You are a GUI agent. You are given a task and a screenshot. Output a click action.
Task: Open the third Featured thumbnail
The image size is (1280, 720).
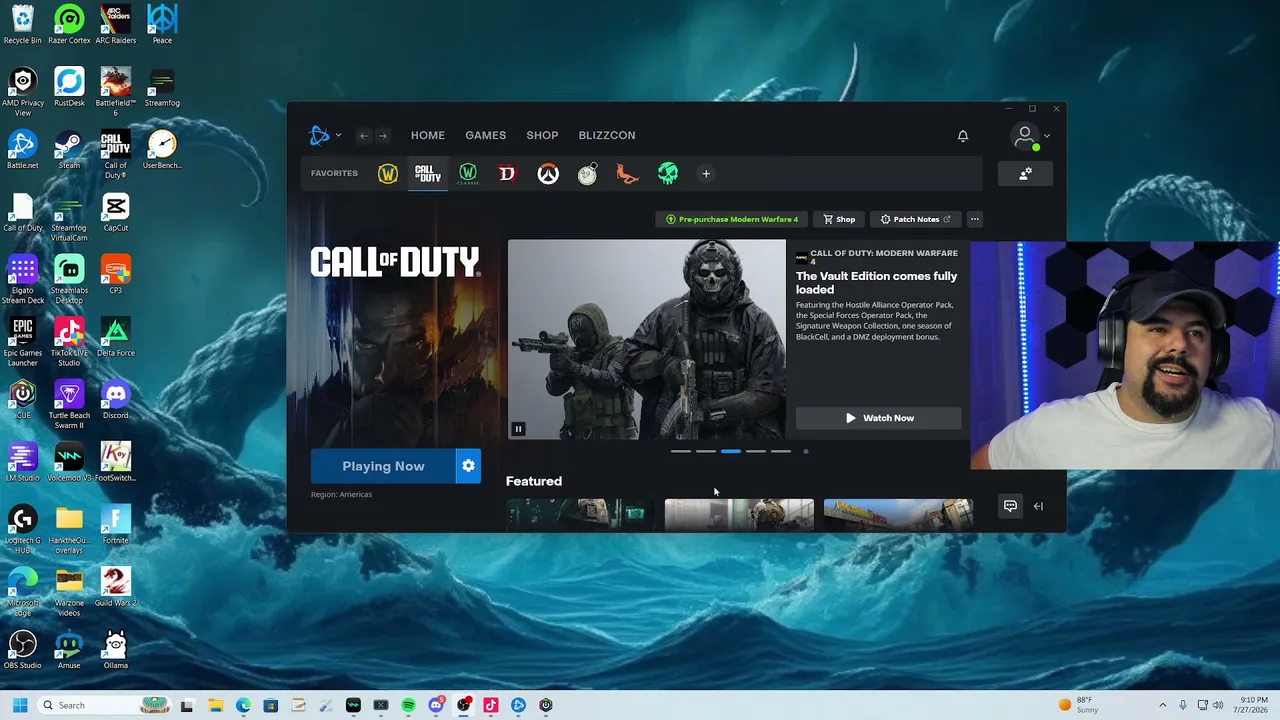[x=898, y=515]
